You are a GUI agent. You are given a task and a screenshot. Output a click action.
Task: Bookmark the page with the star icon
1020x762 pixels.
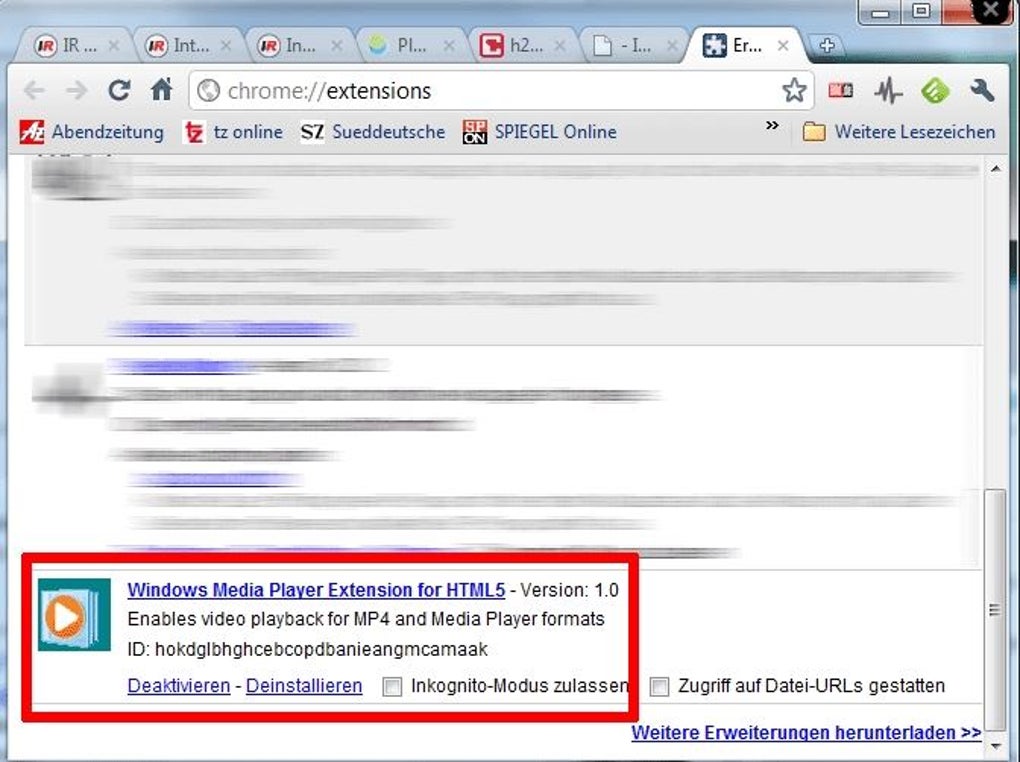click(794, 90)
